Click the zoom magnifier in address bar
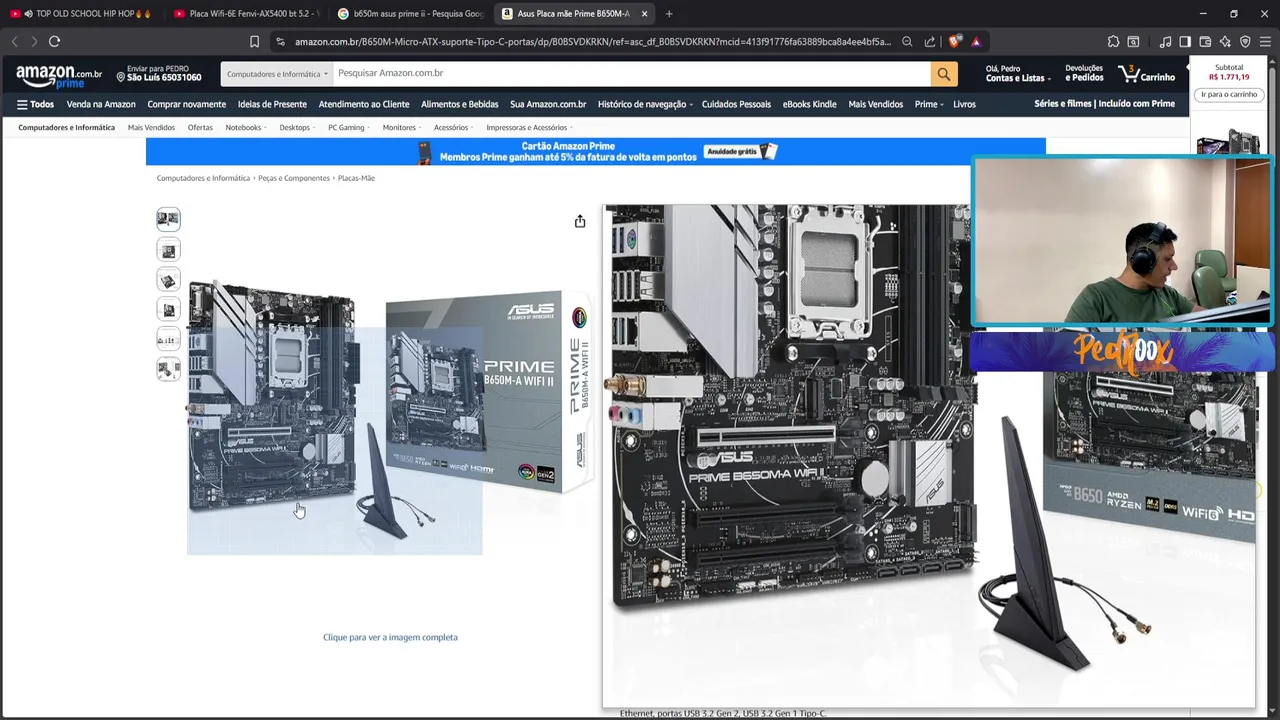Viewport: 1280px width, 720px height. (907, 42)
